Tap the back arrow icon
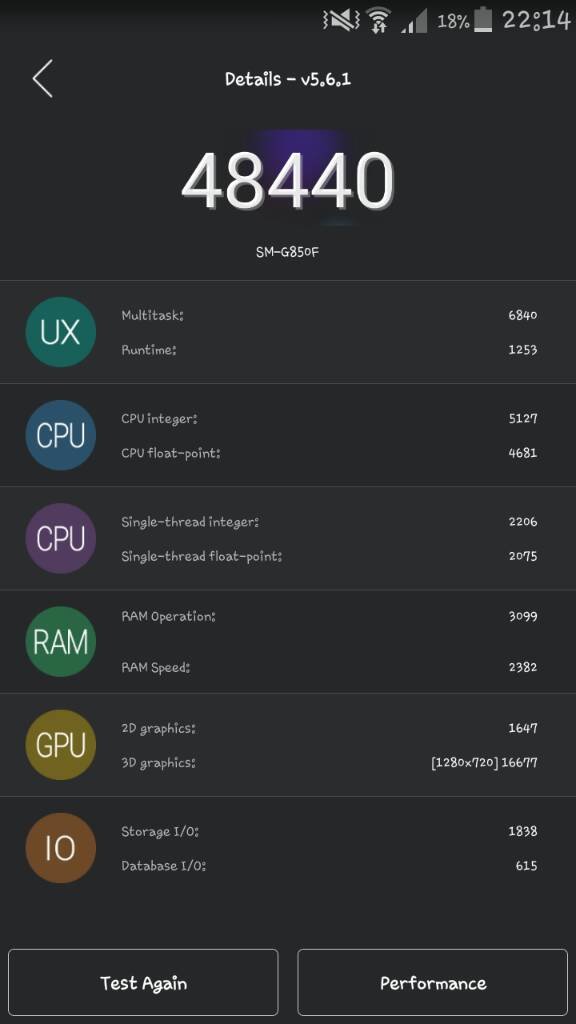The height and width of the screenshot is (1024, 576). pos(42,79)
